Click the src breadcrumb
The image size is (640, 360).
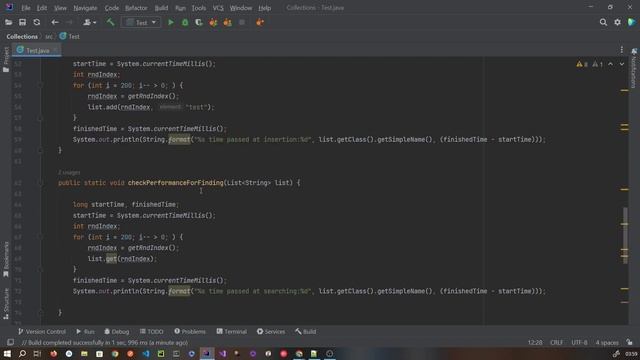click(x=49, y=36)
